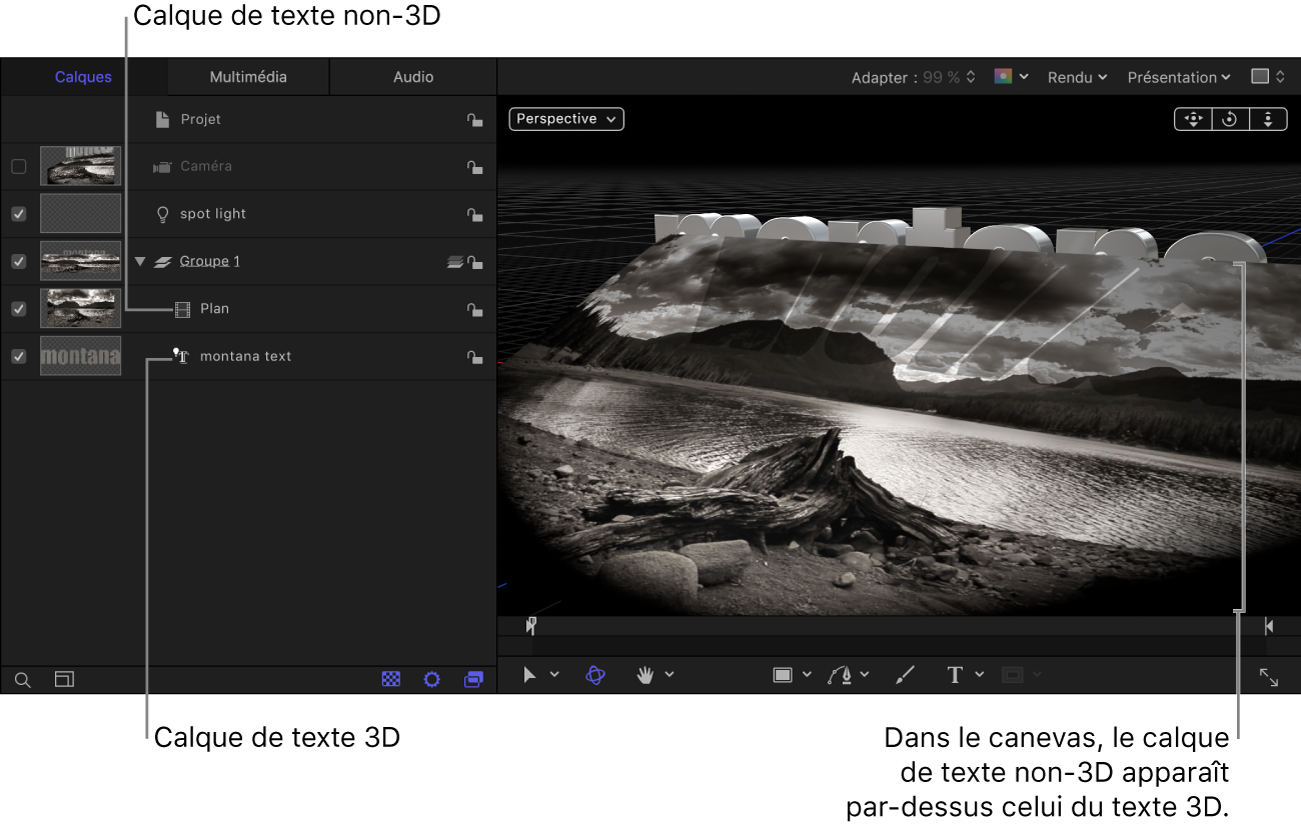Click the fullscreen expand button at canvas bottom right
The image size is (1301, 827).
1269,677
